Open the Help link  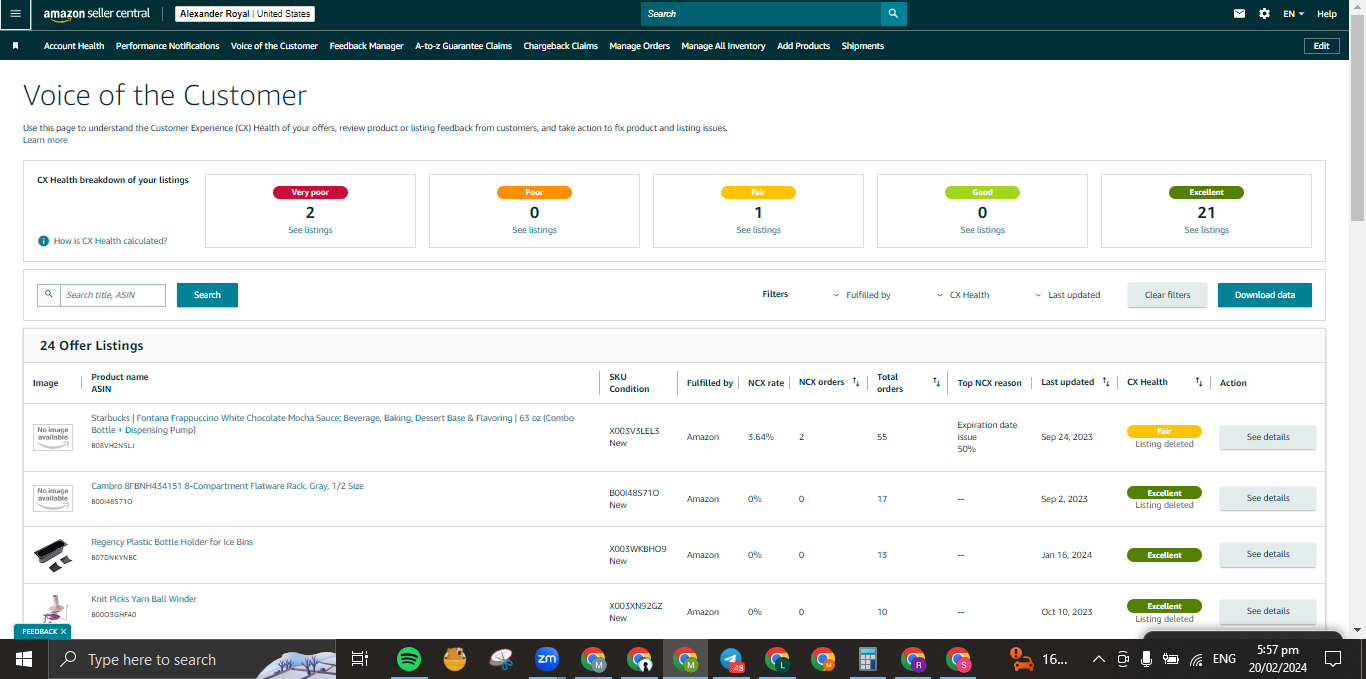tap(1326, 14)
